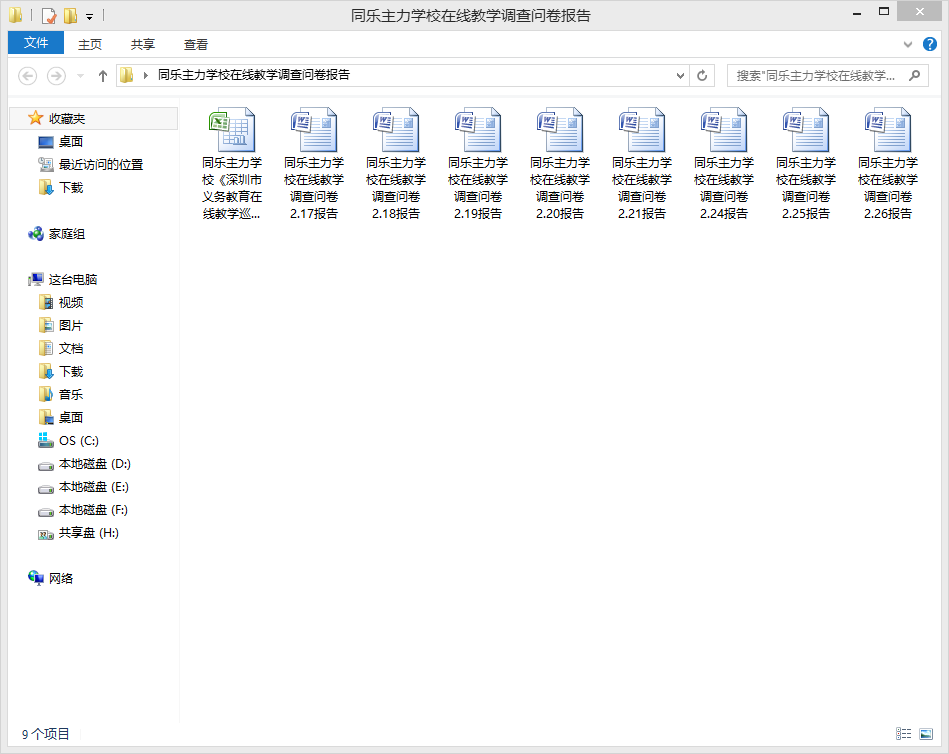Viewport: 949px width, 754px height.
Task: Navigate to OS (C:) drive
Action: (x=78, y=441)
